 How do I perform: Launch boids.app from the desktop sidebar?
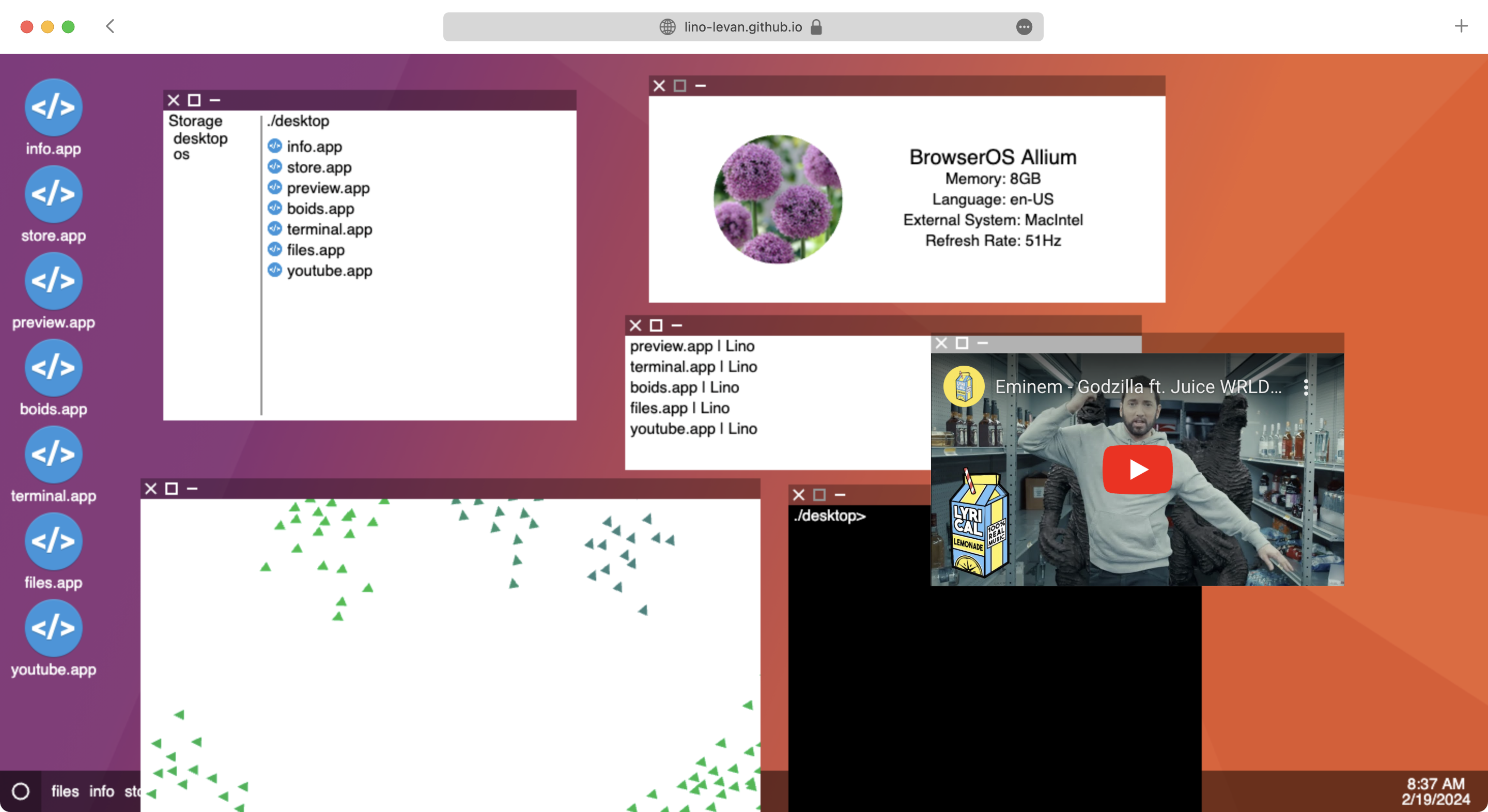(x=53, y=368)
